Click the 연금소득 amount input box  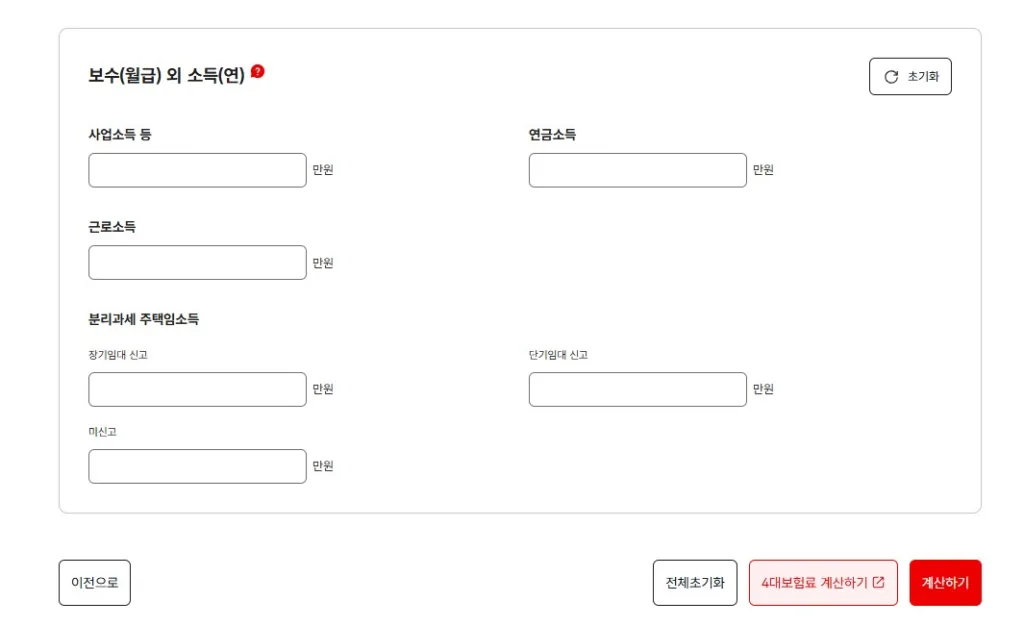pyautogui.click(x=637, y=170)
